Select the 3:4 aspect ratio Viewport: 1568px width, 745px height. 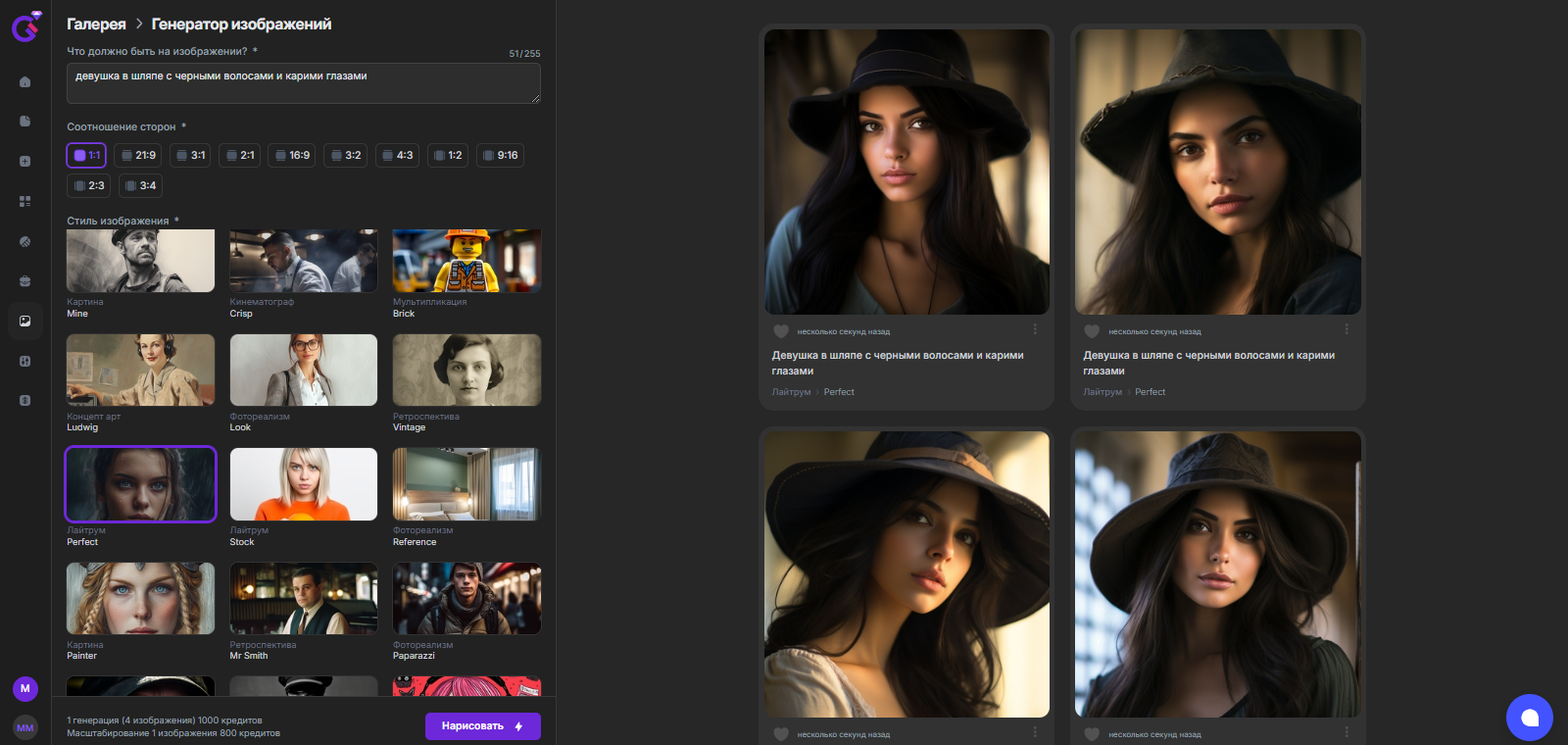[x=140, y=185]
